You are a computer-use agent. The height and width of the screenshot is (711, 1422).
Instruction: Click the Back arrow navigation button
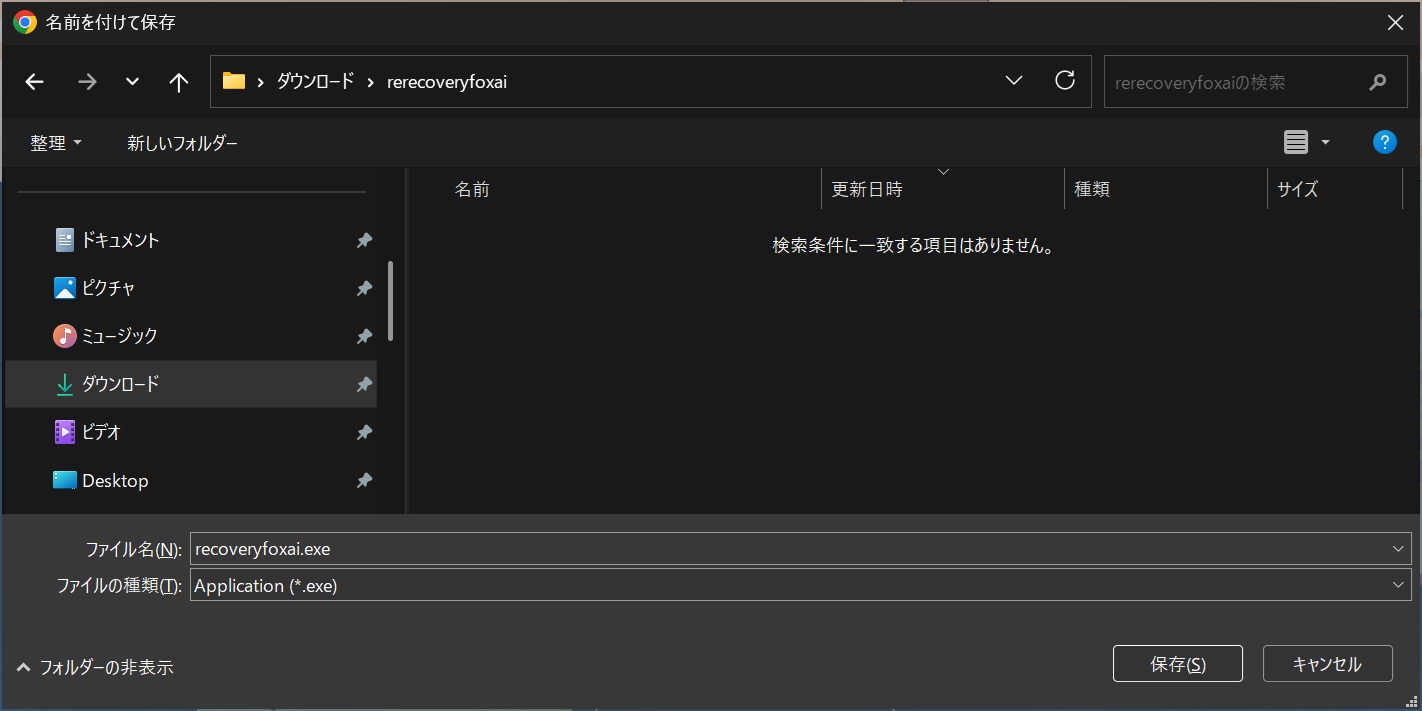[35, 82]
